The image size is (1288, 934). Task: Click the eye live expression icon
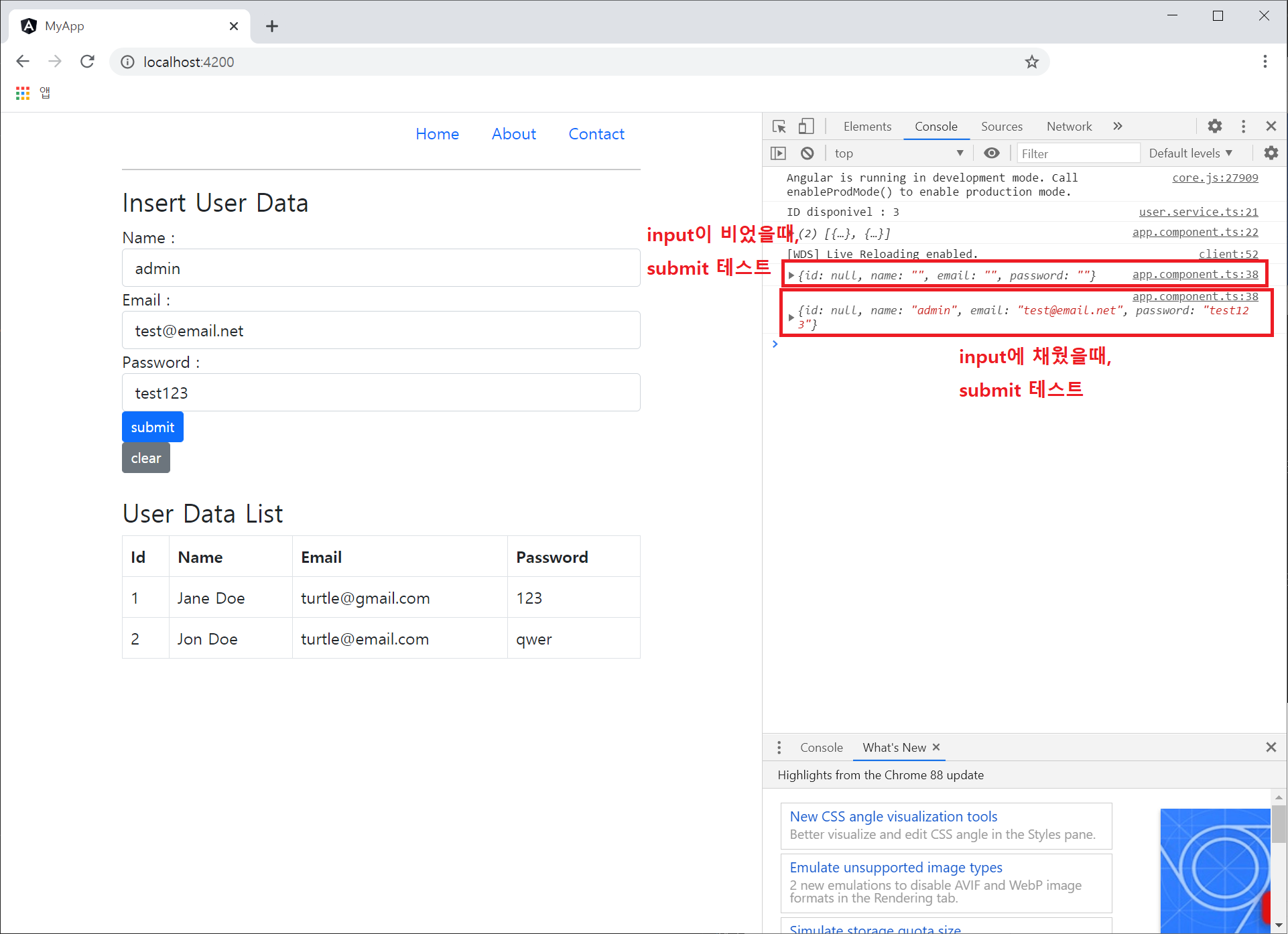[x=992, y=153]
